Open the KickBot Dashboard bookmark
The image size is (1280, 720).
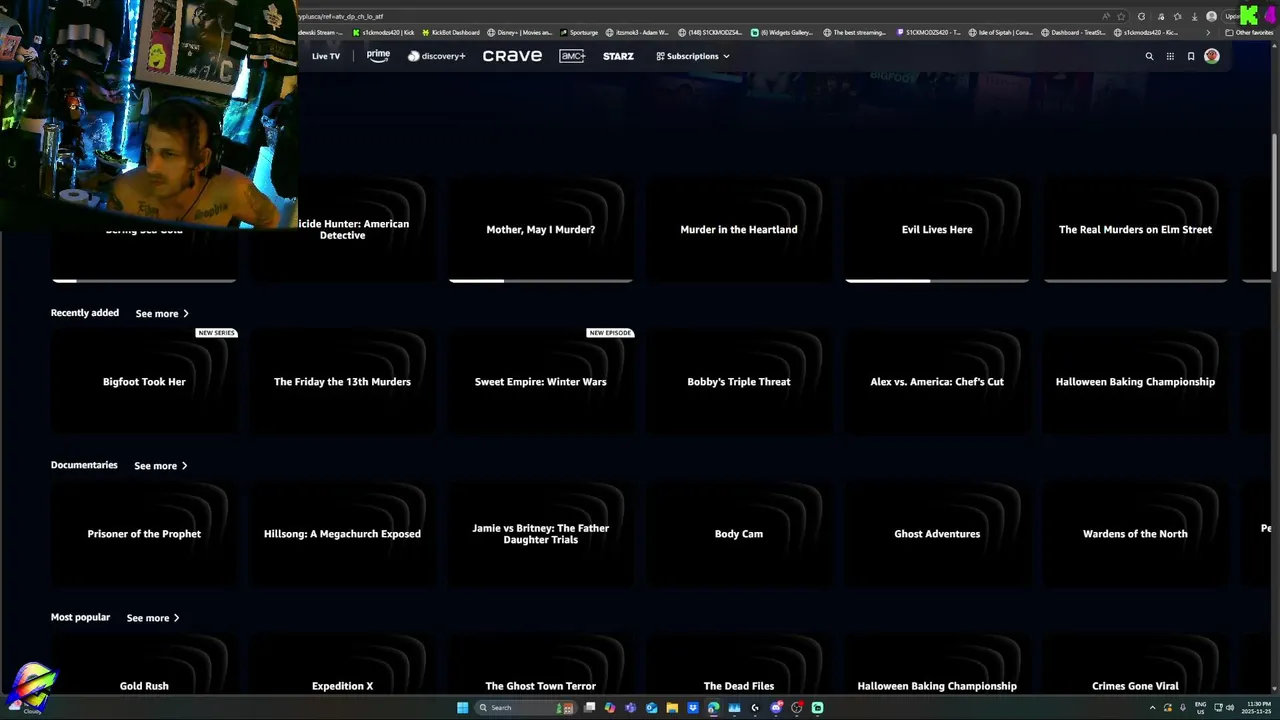pyautogui.click(x=450, y=32)
